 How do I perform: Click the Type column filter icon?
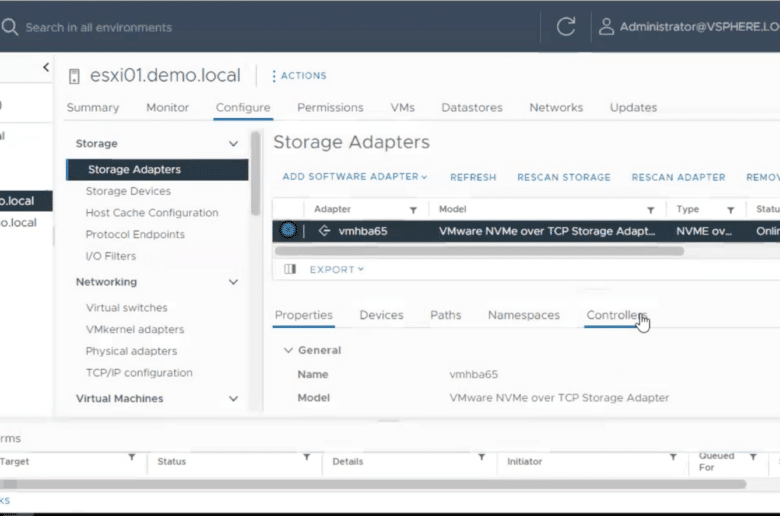click(730, 210)
